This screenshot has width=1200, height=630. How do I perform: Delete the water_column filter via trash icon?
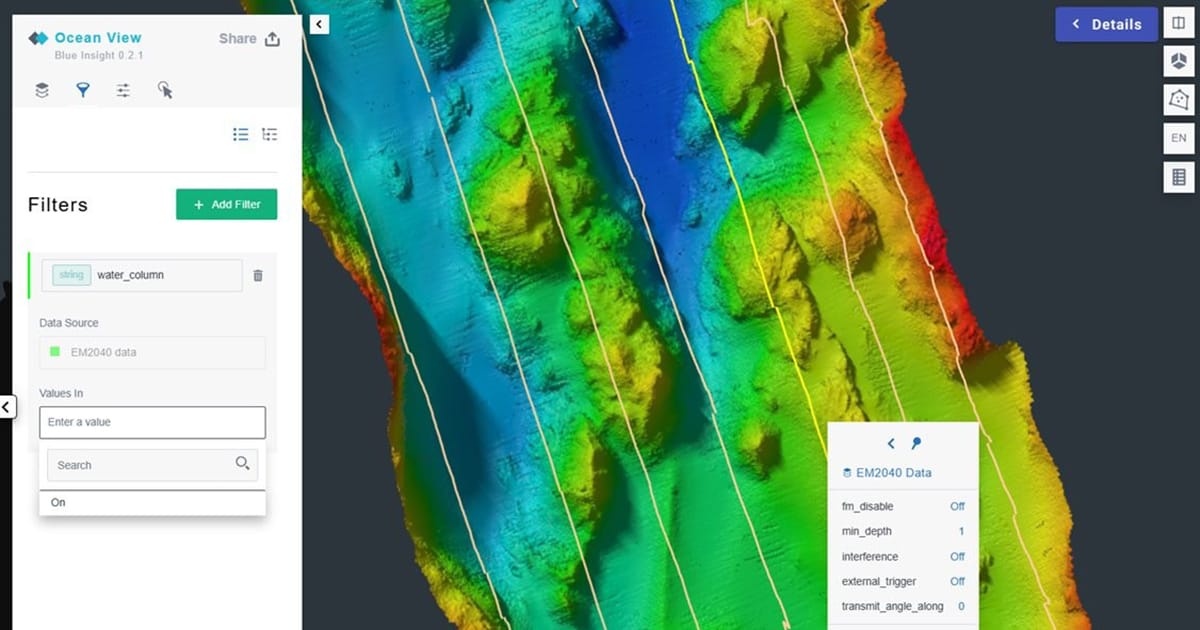[x=258, y=275]
